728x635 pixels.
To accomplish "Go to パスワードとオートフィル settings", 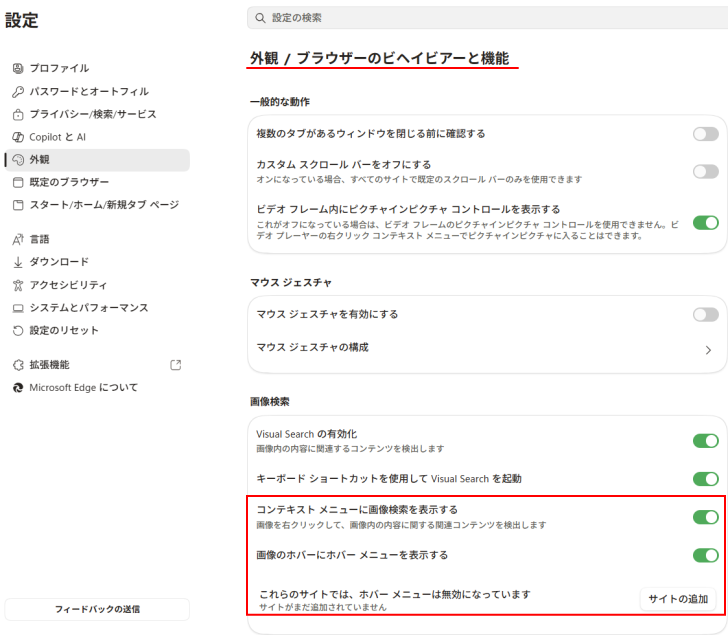I will click(97, 91).
